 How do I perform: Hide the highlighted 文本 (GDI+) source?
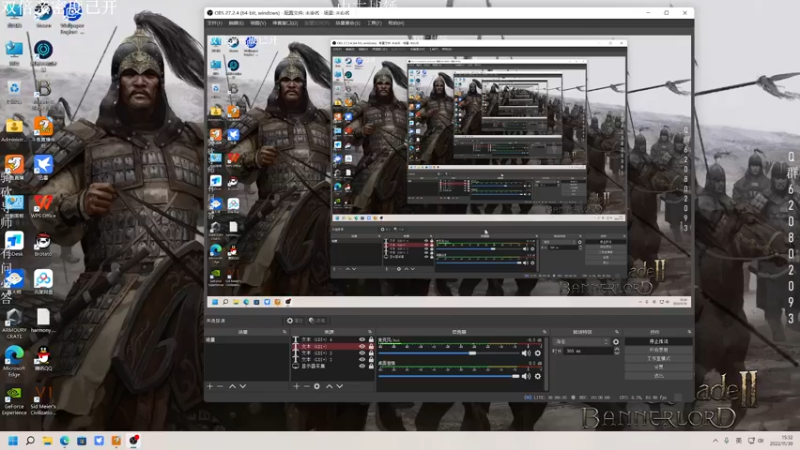(x=362, y=346)
